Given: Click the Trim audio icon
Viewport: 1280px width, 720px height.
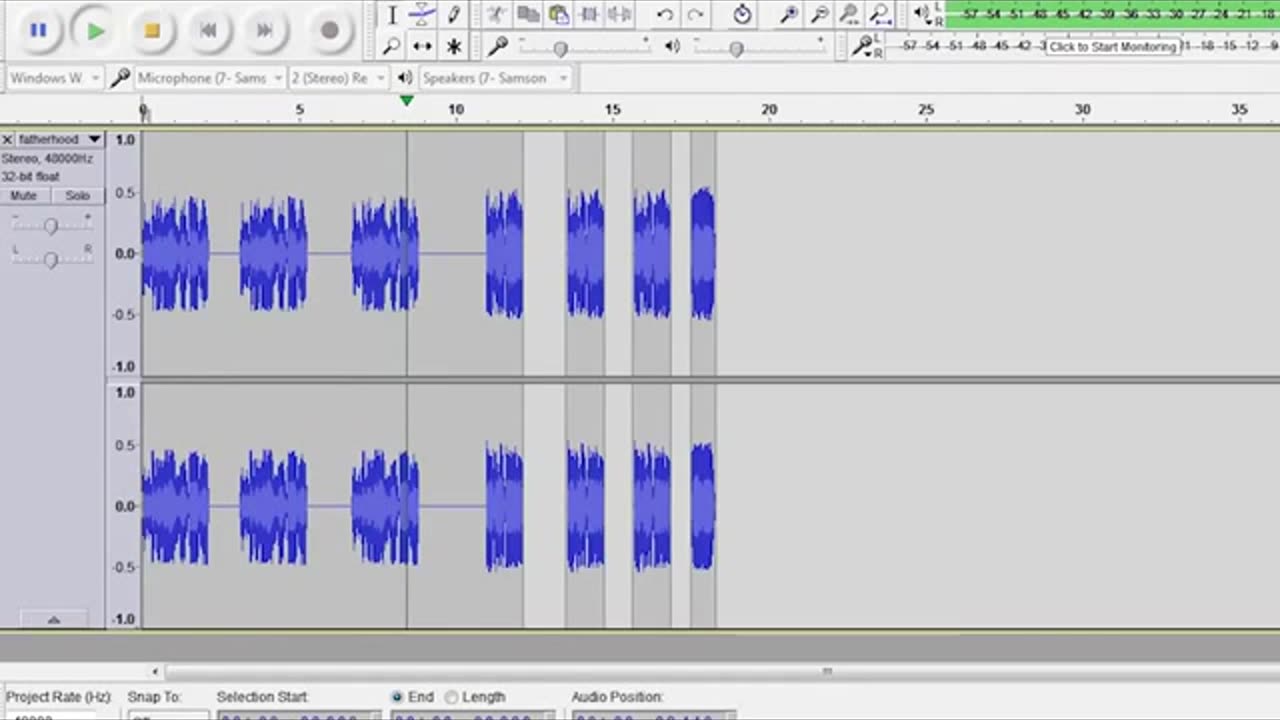Looking at the screenshot, I should tap(590, 14).
